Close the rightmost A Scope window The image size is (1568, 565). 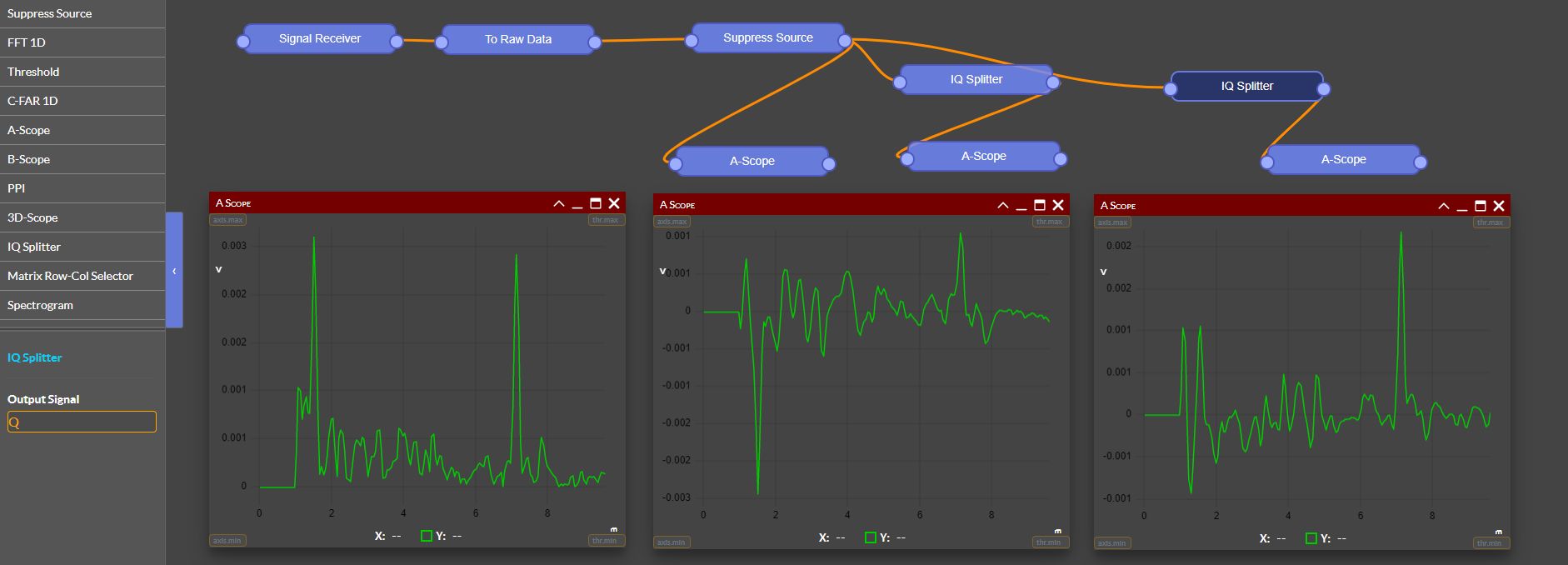click(x=1499, y=206)
